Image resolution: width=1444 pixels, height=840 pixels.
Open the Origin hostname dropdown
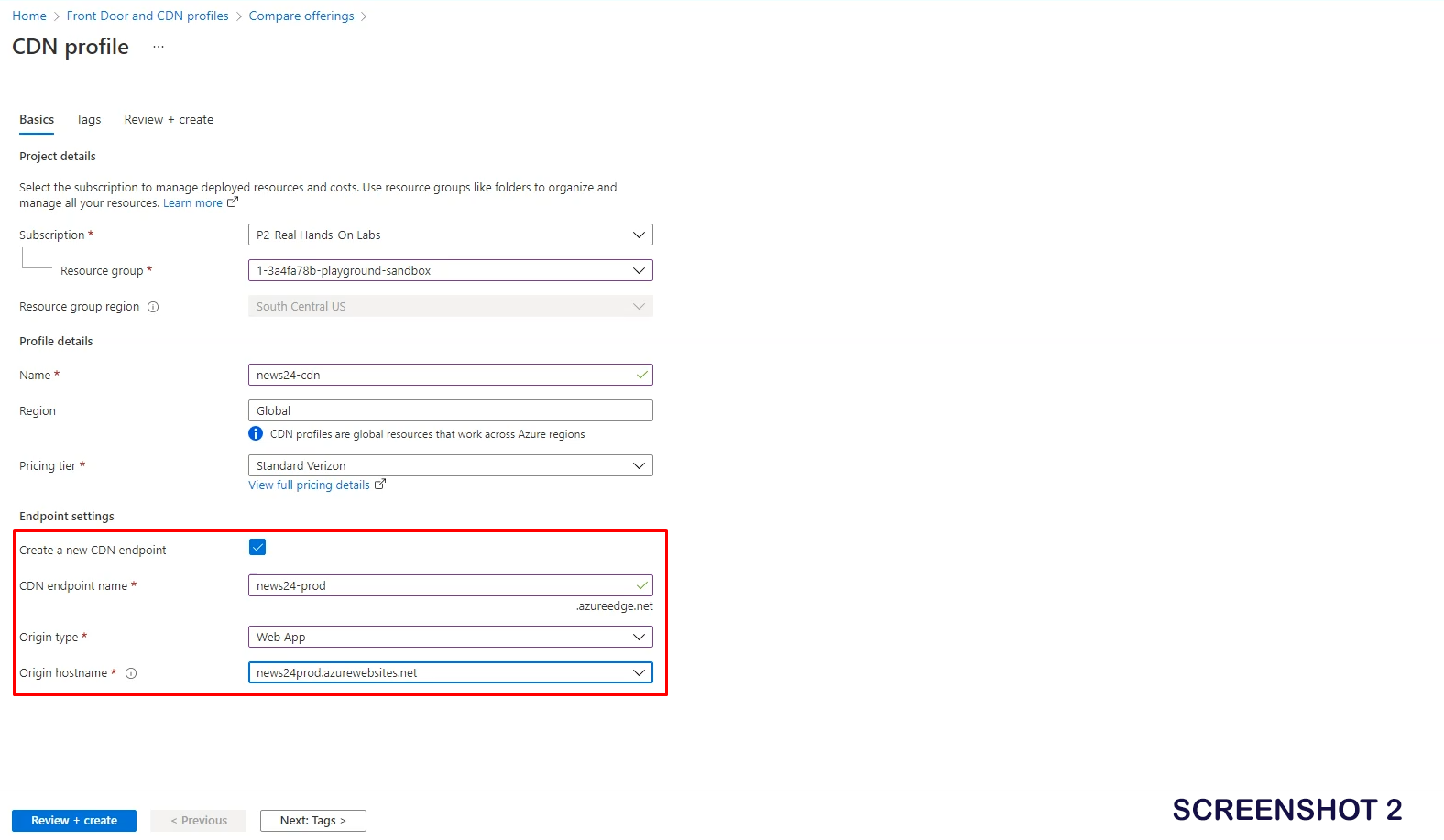(x=450, y=672)
